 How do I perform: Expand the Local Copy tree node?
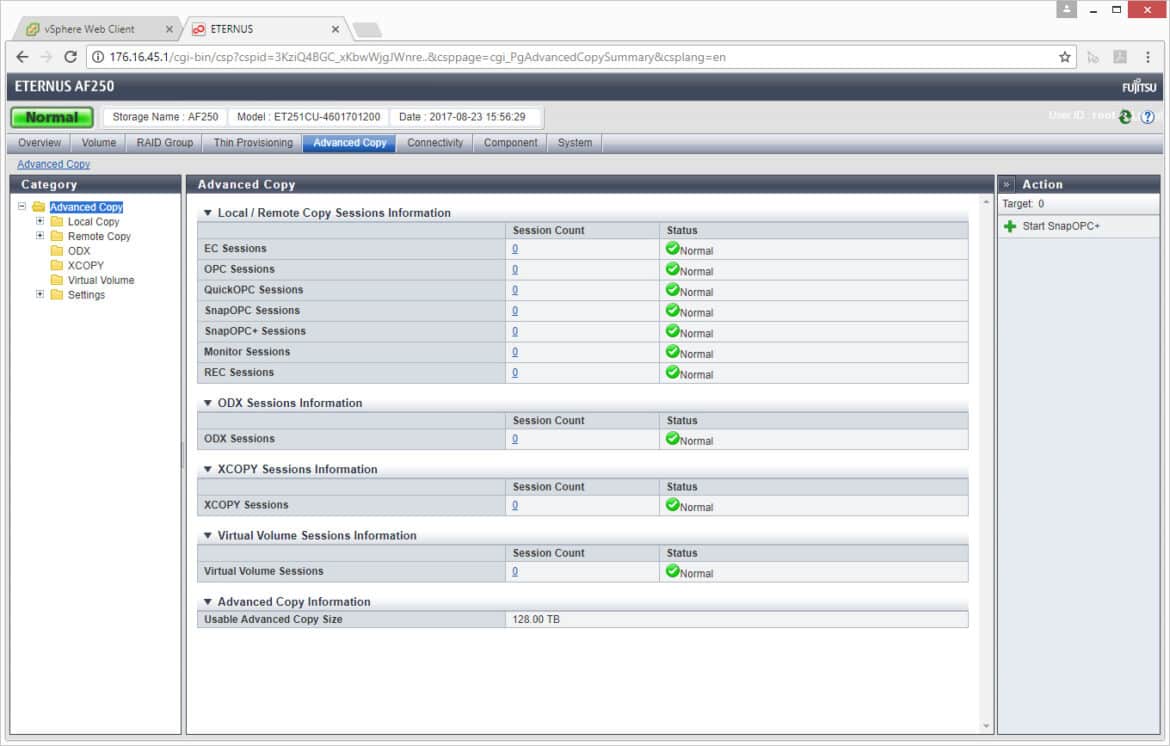point(40,222)
